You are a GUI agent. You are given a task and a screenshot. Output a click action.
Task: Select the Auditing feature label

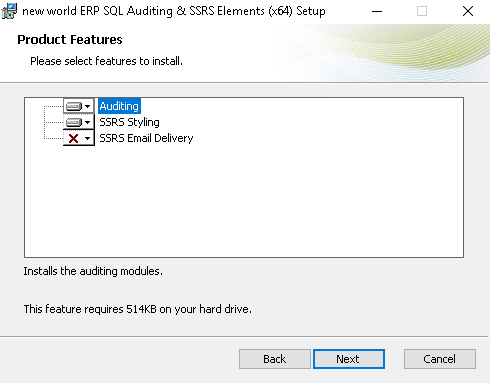(x=119, y=106)
